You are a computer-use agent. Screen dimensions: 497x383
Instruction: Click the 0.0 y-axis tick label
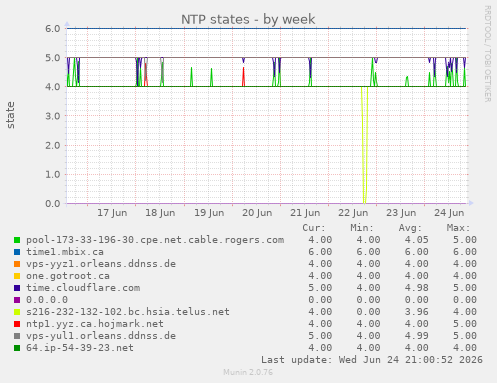(53, 204)
